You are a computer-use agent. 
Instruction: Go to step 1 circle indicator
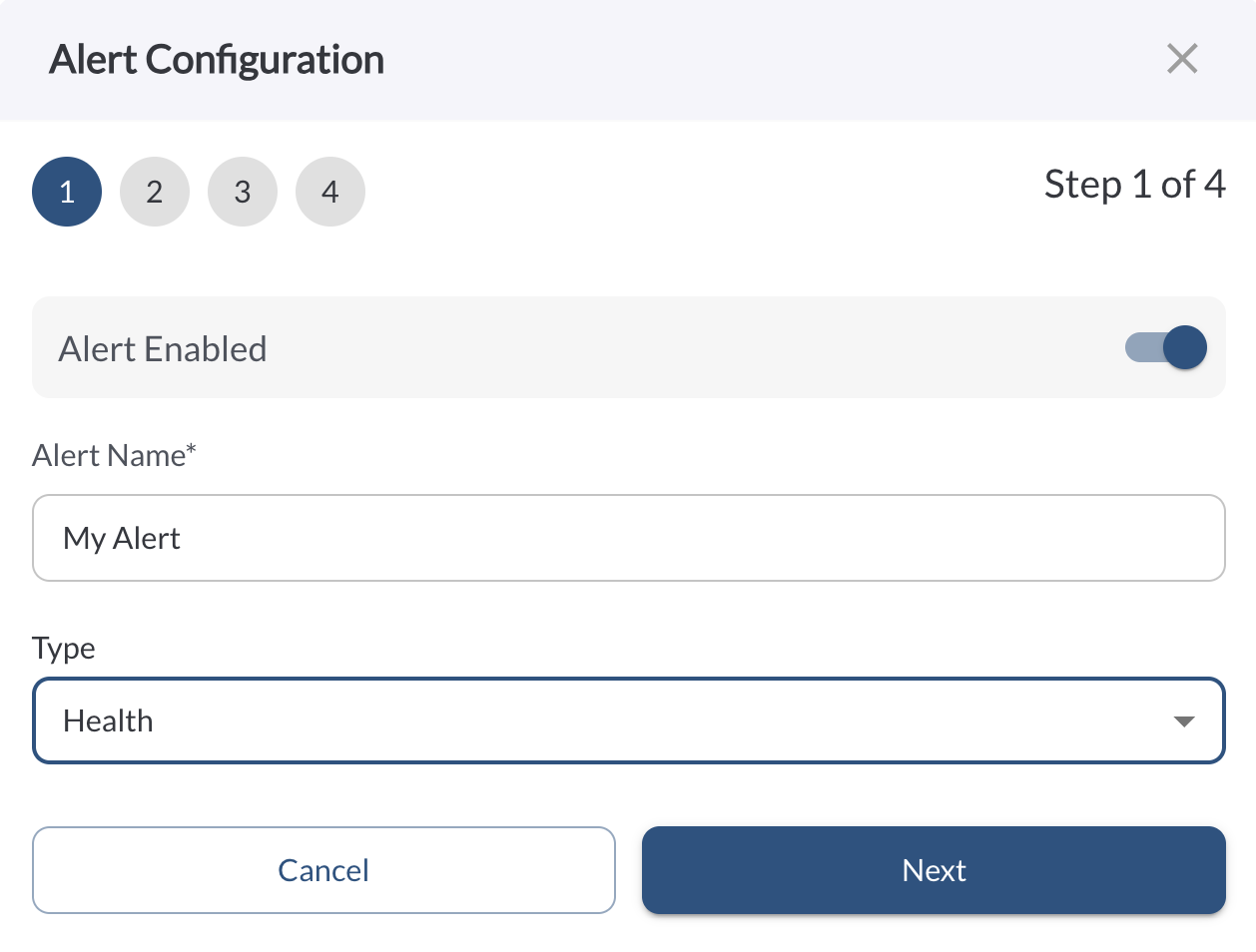point(67,192)
